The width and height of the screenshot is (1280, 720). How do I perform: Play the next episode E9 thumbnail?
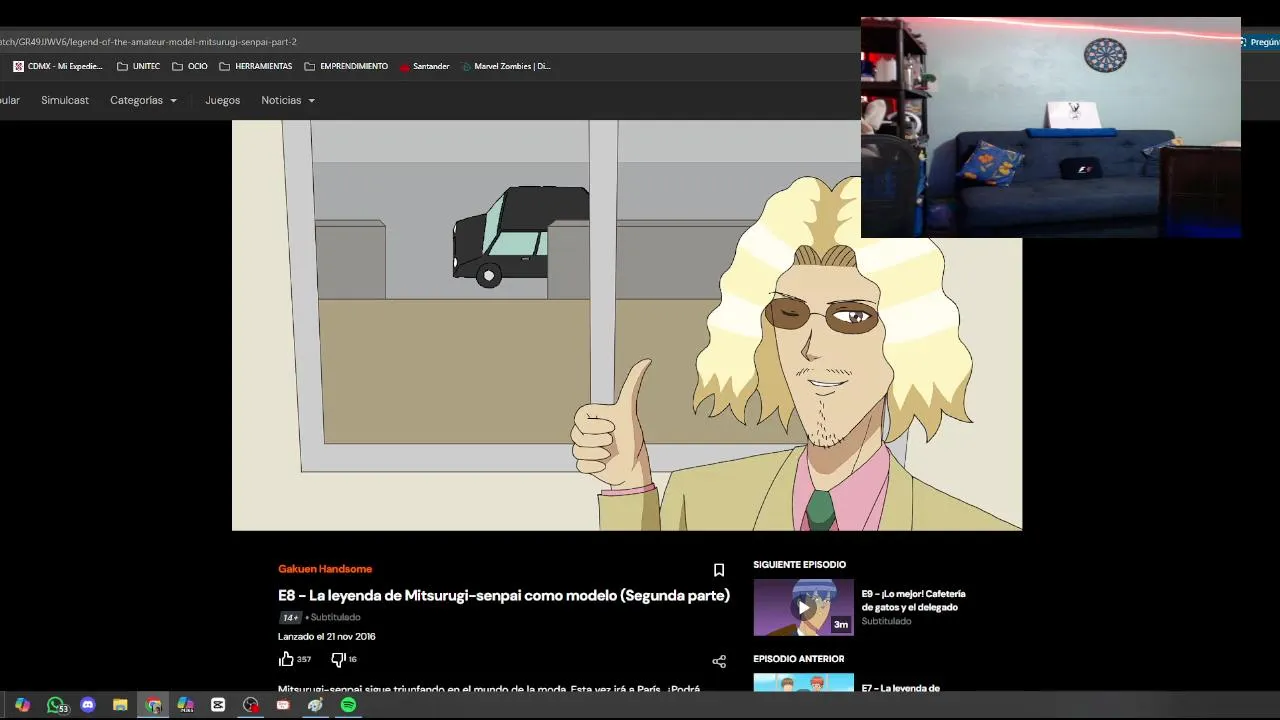point(803,607)
